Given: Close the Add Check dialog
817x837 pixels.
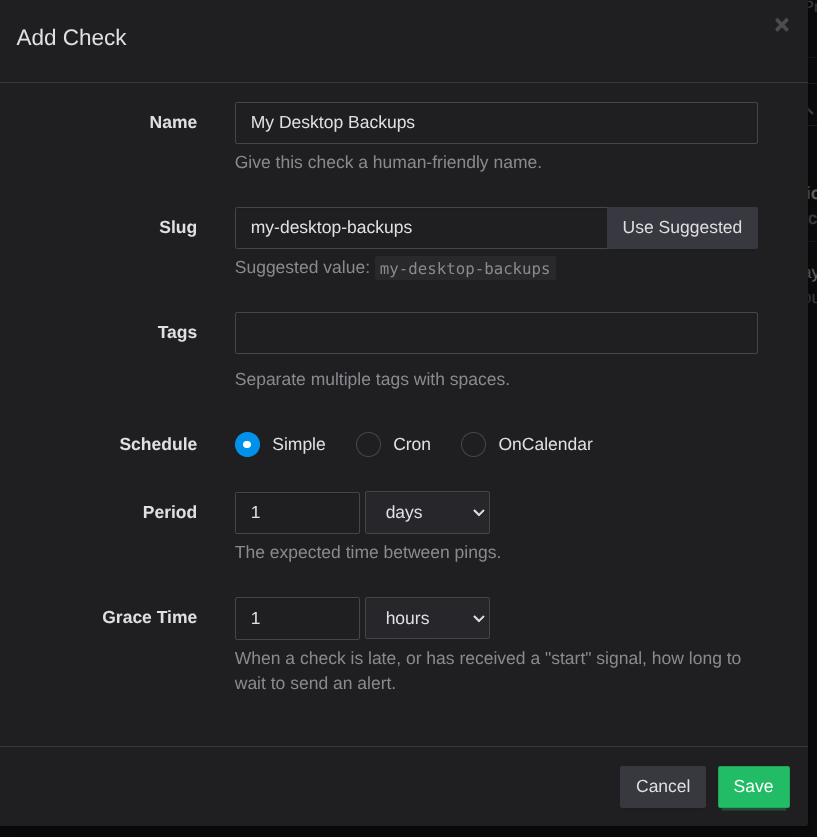Looking at the screenshot, I should pos(781,25).
